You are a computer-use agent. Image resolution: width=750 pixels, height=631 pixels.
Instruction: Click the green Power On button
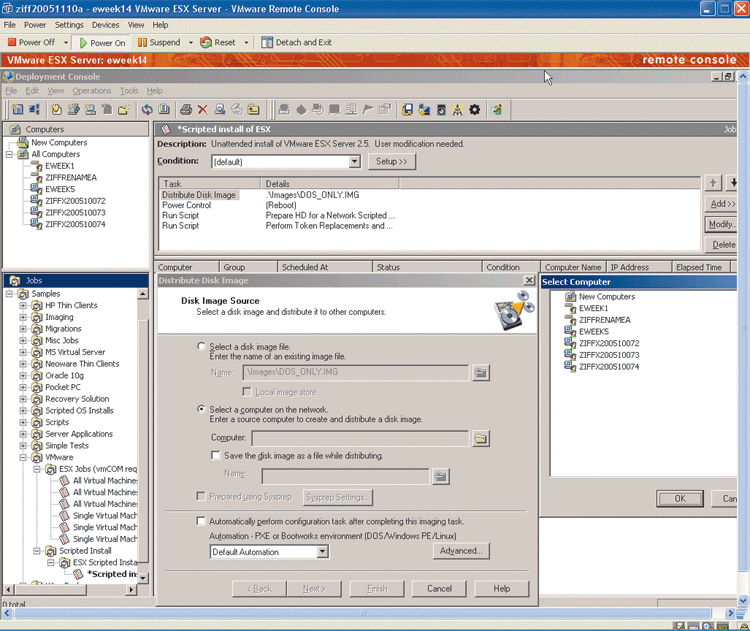pos(102,43)
